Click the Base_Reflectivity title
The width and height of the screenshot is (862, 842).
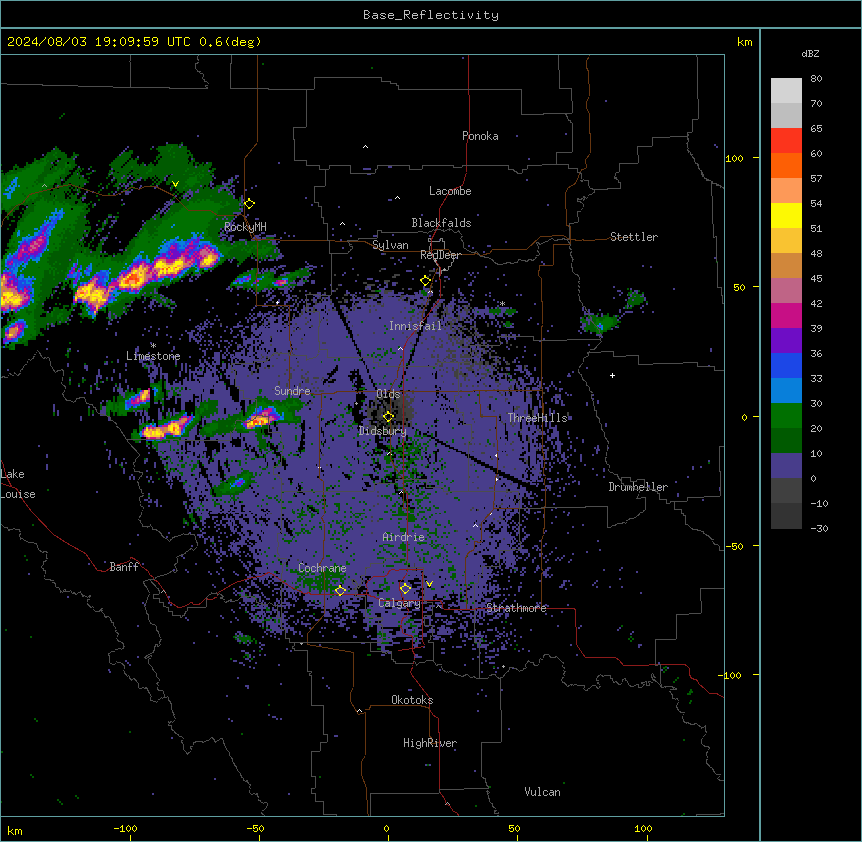coord(431,15)
